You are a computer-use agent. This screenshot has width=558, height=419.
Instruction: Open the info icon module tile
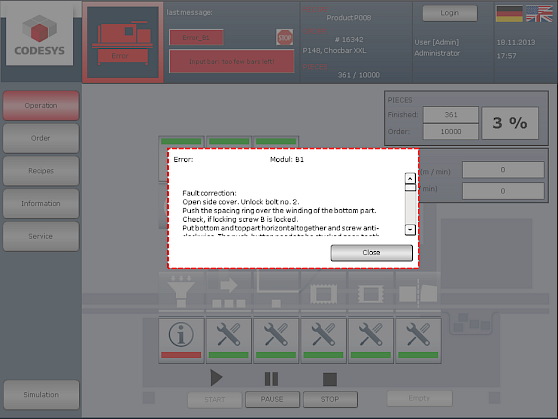pos(181,341)
